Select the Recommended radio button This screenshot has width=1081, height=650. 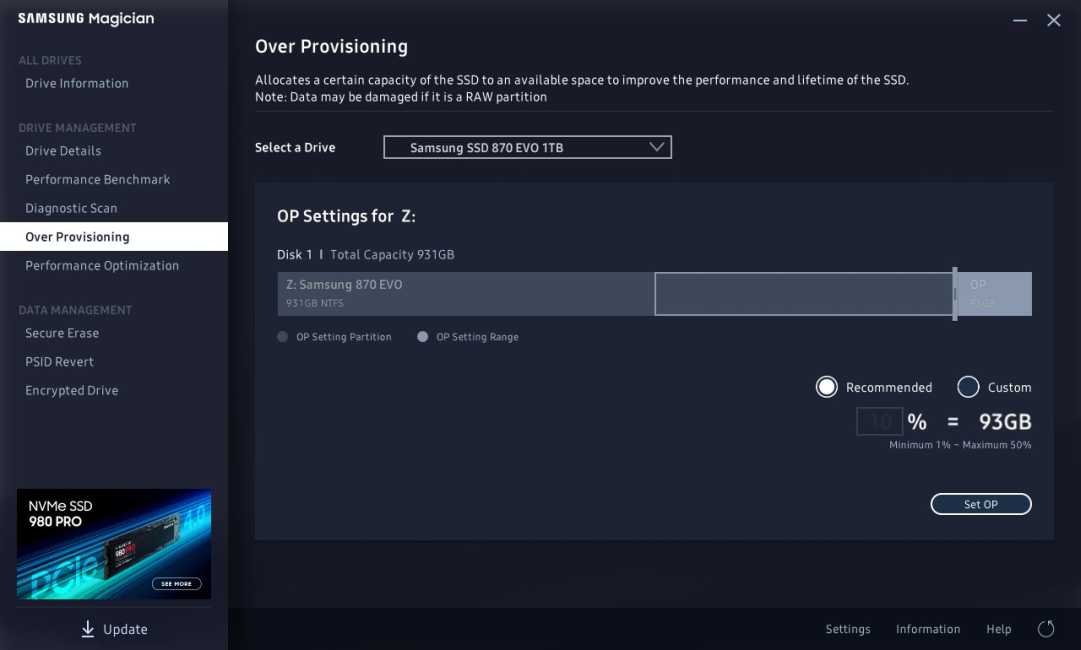click(827, 387)
